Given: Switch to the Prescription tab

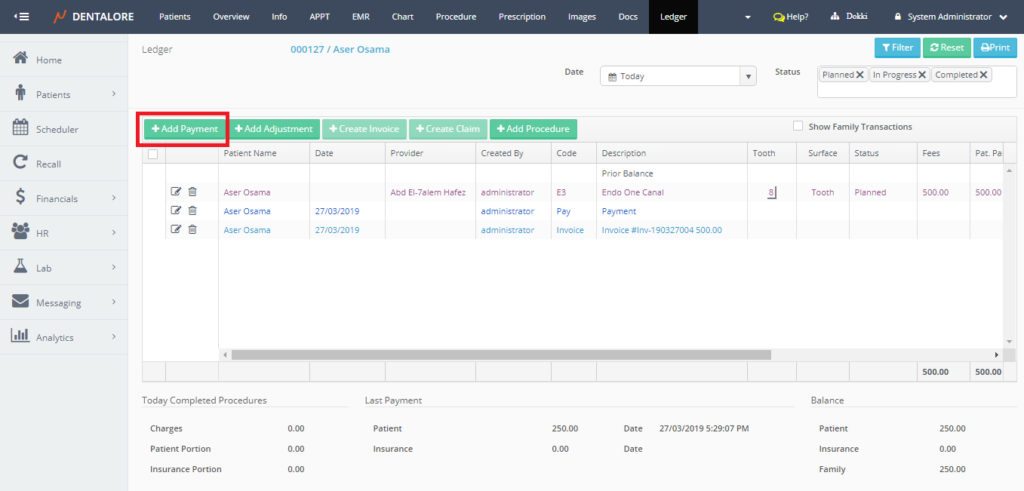Looking at the screenshot, I should pyautogui.click(x=523, y=17).
